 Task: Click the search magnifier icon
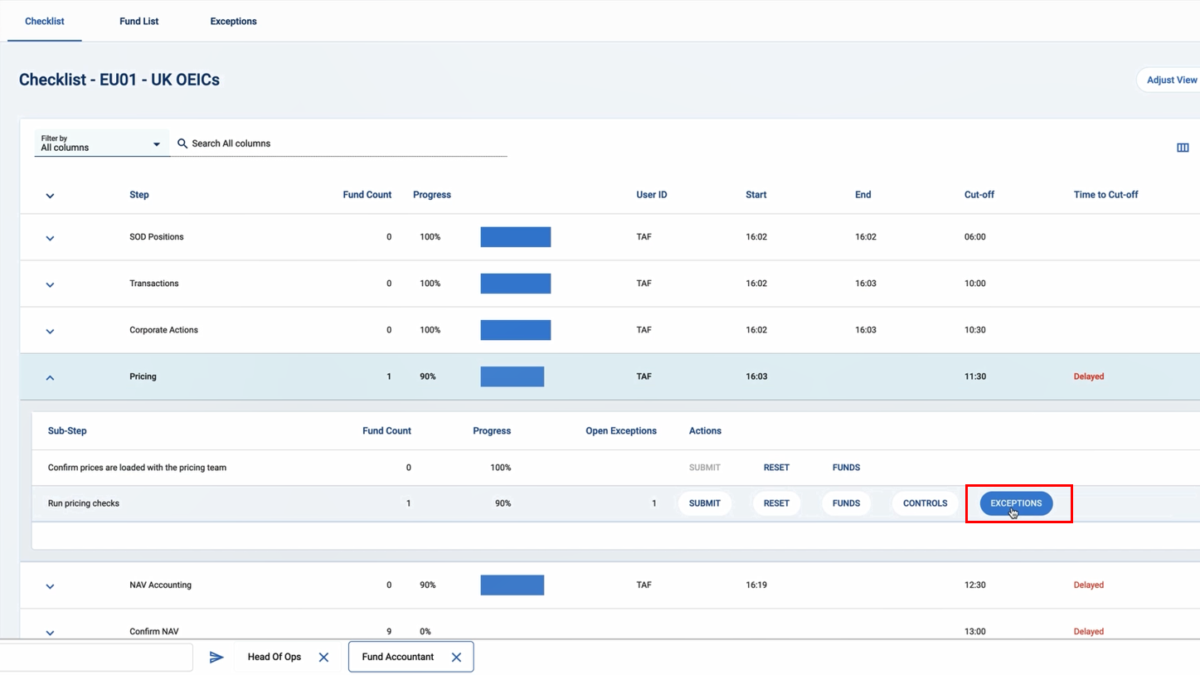click(182, 144)
